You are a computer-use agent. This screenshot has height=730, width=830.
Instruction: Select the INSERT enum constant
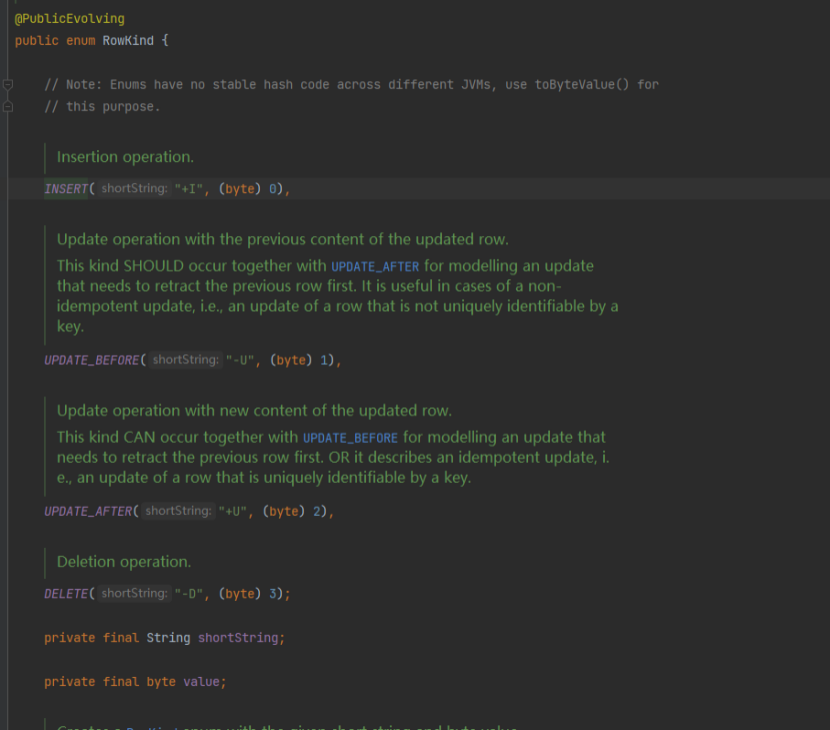tap(66, 189)
